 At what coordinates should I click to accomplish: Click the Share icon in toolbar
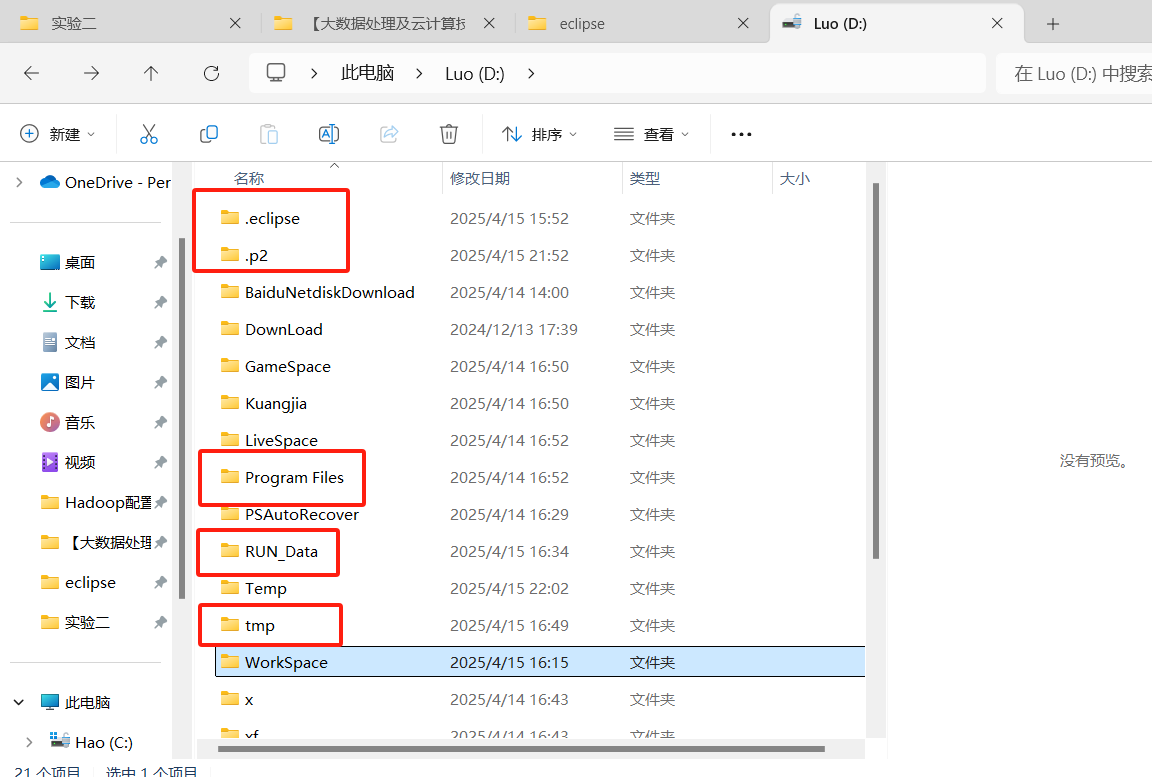click(389, 134)
